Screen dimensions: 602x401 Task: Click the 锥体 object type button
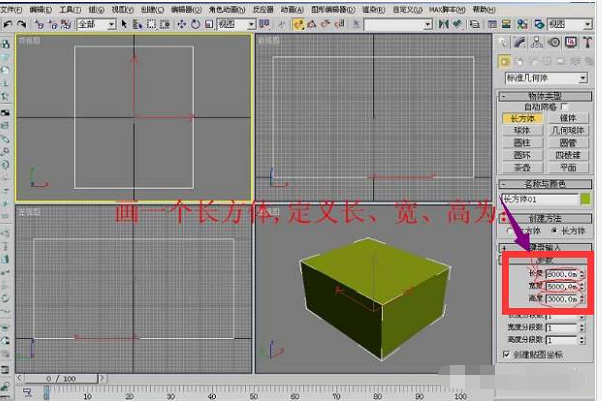[x=568, y=118]
